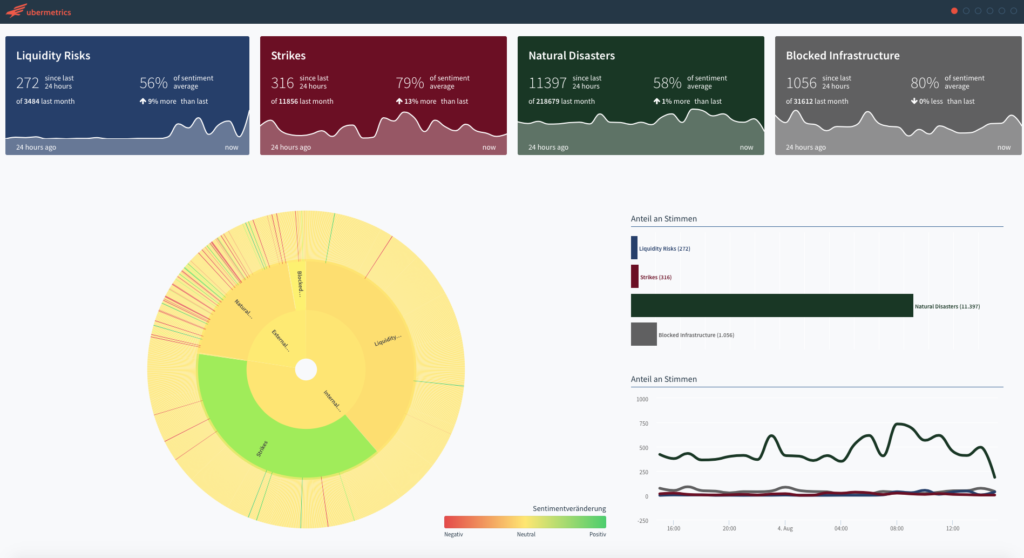Click the Natural Disasters (11.397) bar label

click(x=947, y=306)
